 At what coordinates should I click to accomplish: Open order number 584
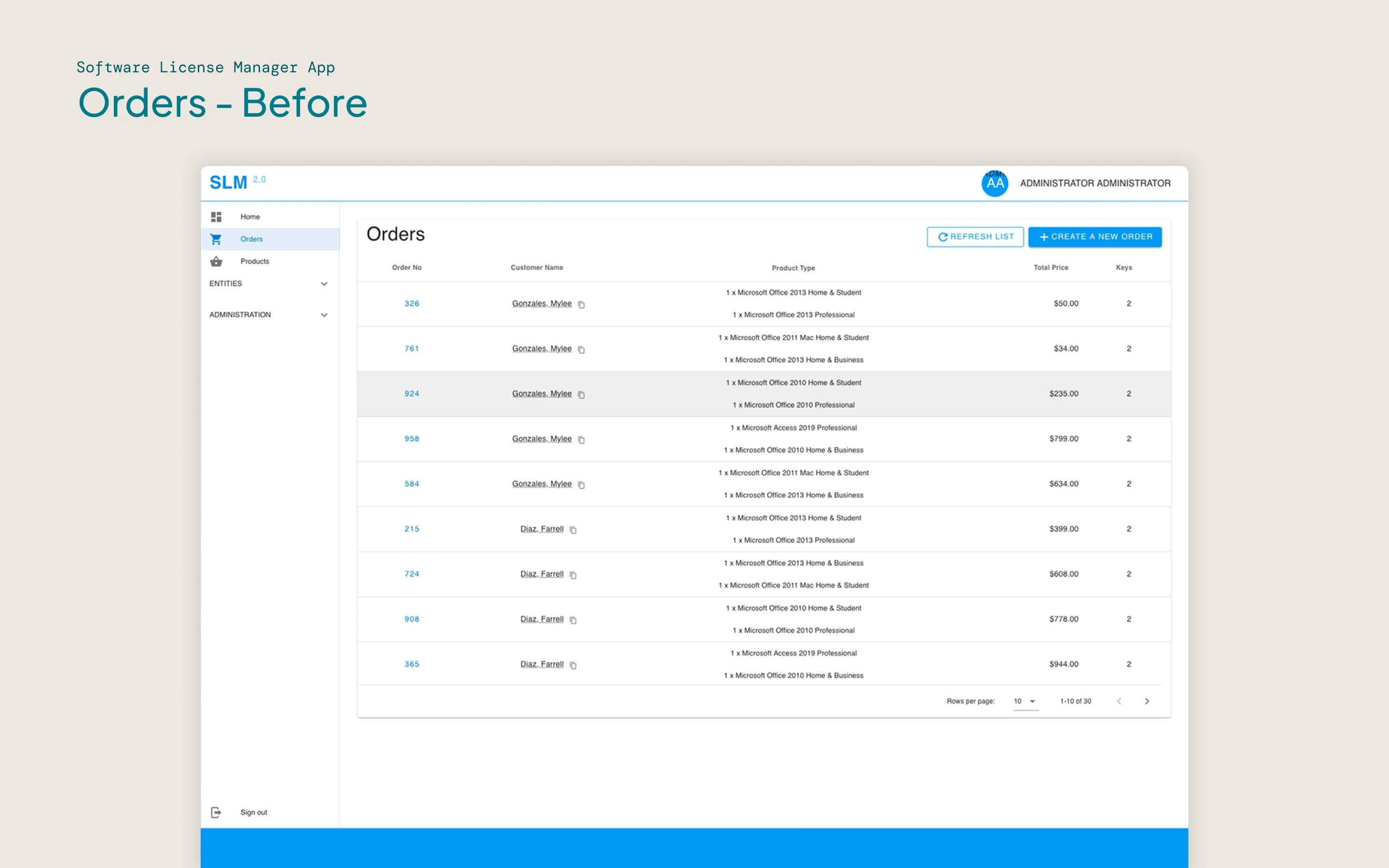(x=411, y=483)
